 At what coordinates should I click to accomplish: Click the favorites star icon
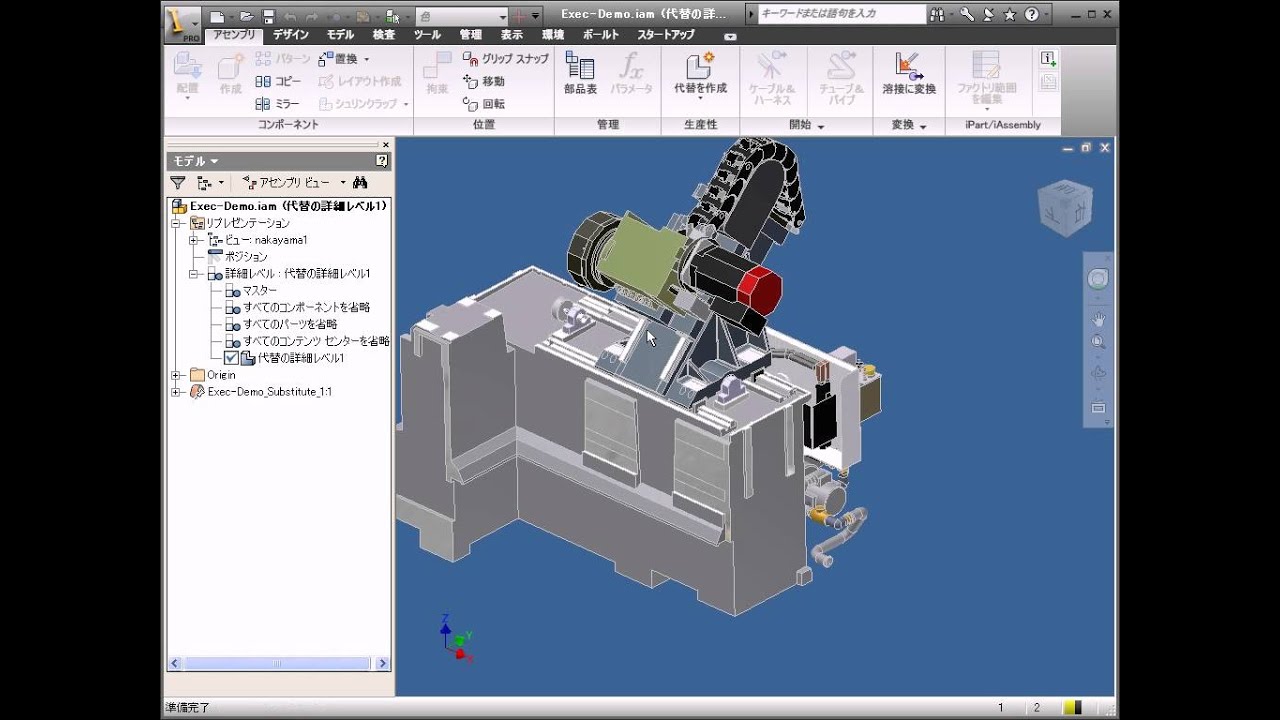tap(1009, 15)
